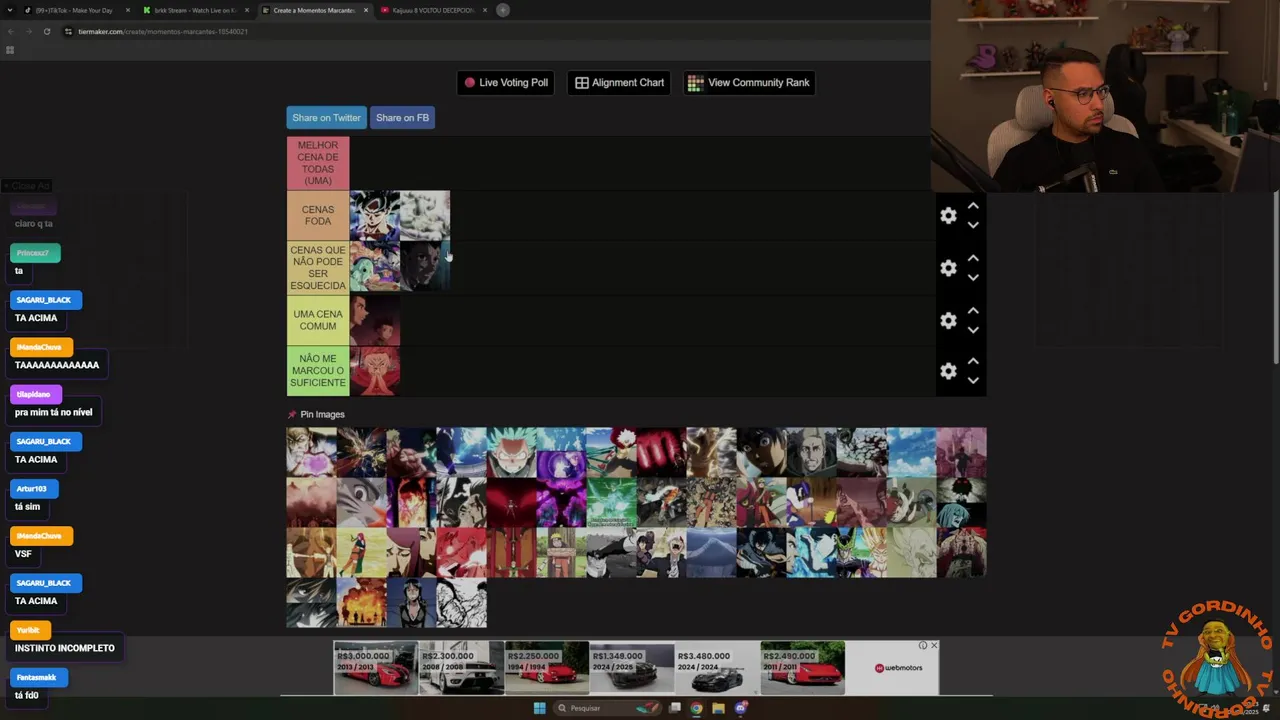Viewport: 1280px width, 720px height.
Task: Open the R$2.490.000 car ad
Action: pos(802,668)
